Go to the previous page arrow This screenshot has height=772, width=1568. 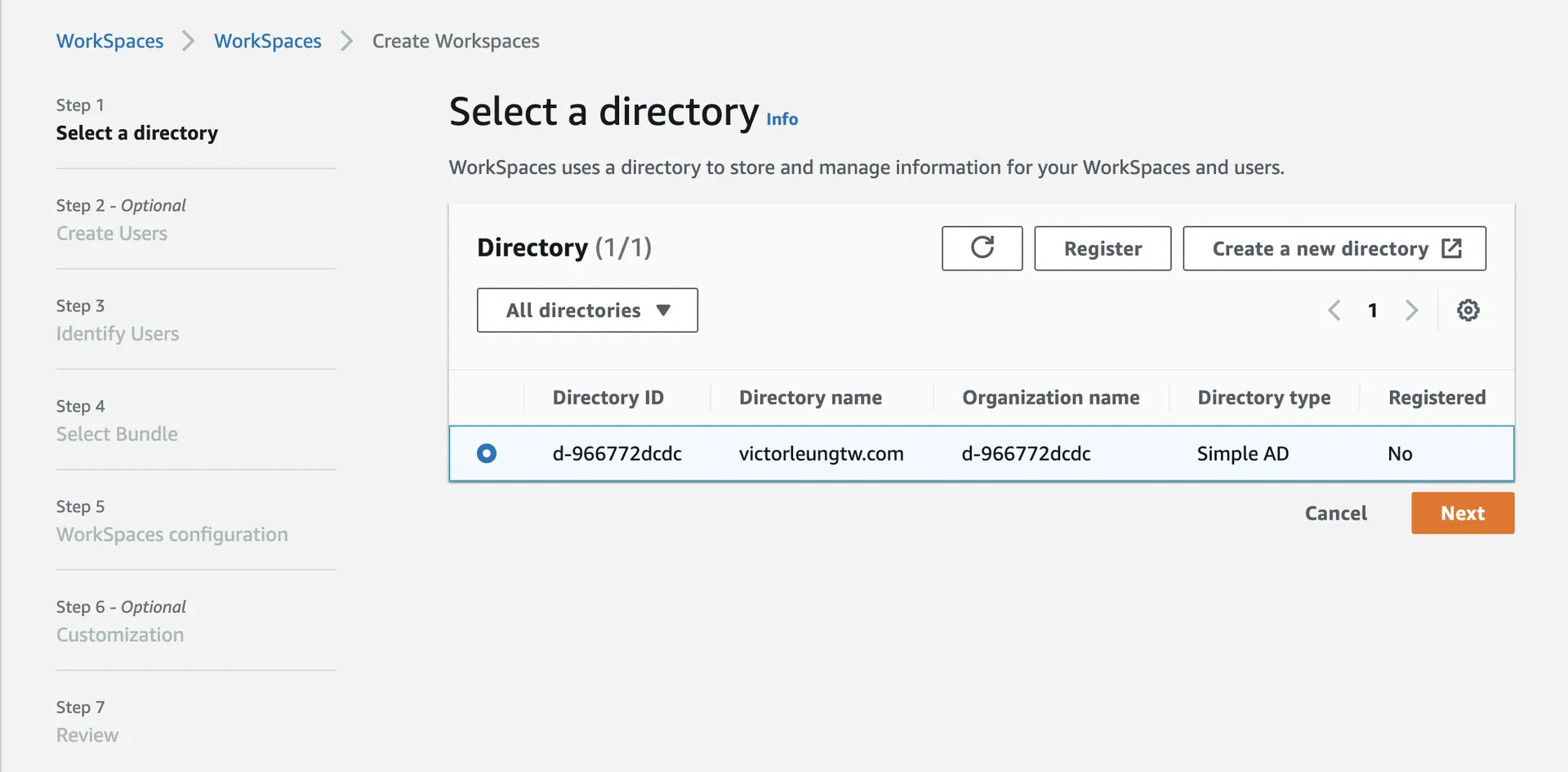pyautogui.click(x=1334, y=310)
